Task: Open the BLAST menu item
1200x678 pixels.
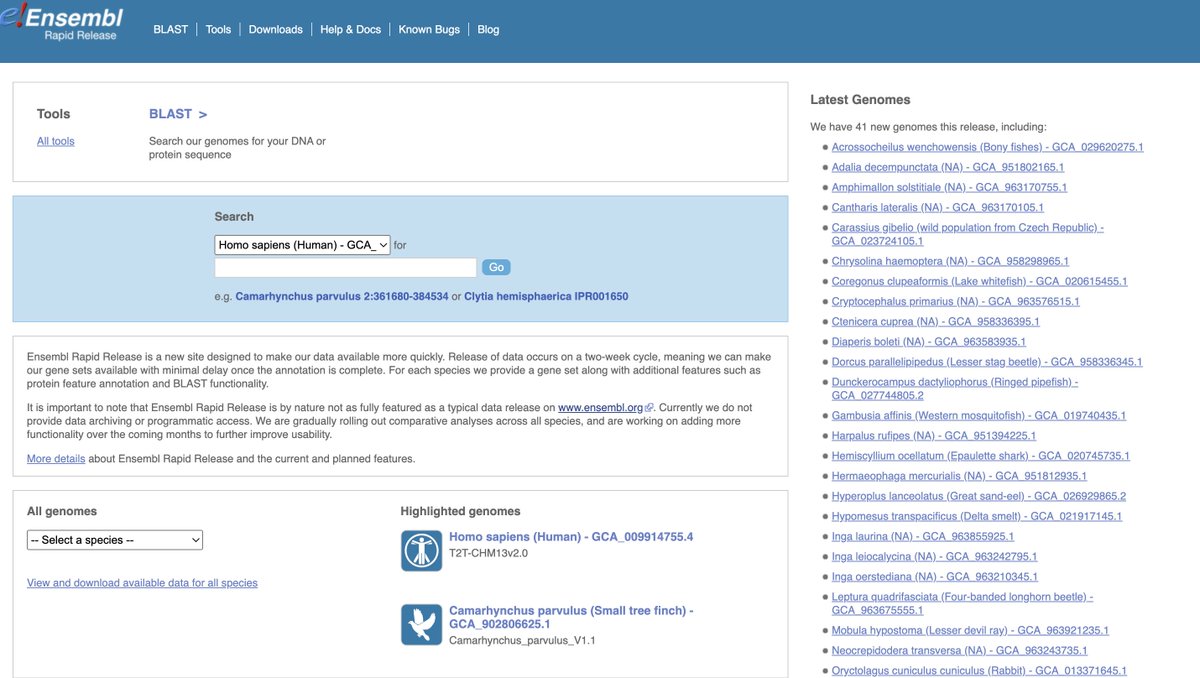Action: [x=170, y=29]
